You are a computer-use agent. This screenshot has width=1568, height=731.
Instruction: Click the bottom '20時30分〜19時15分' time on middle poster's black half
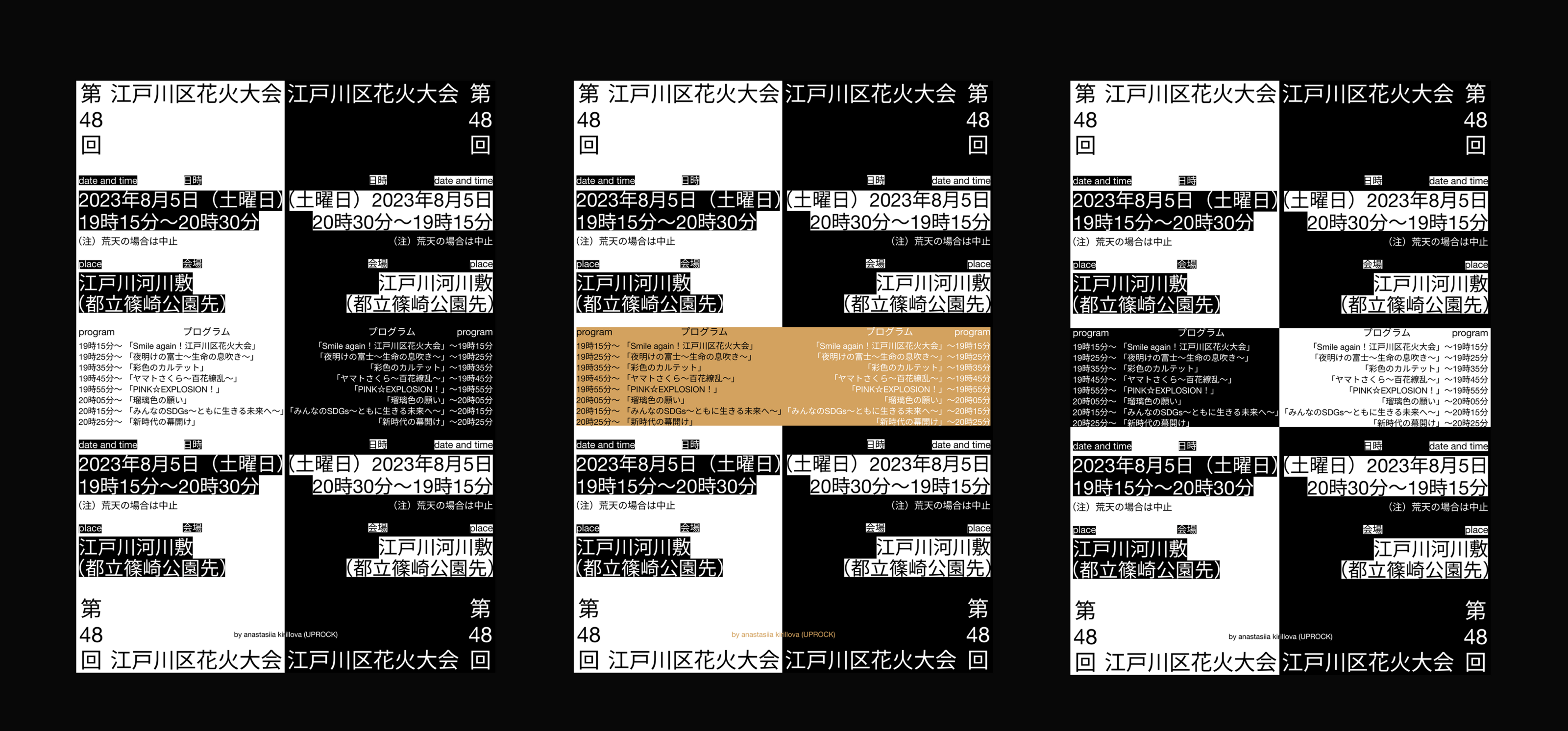point(900,487)
